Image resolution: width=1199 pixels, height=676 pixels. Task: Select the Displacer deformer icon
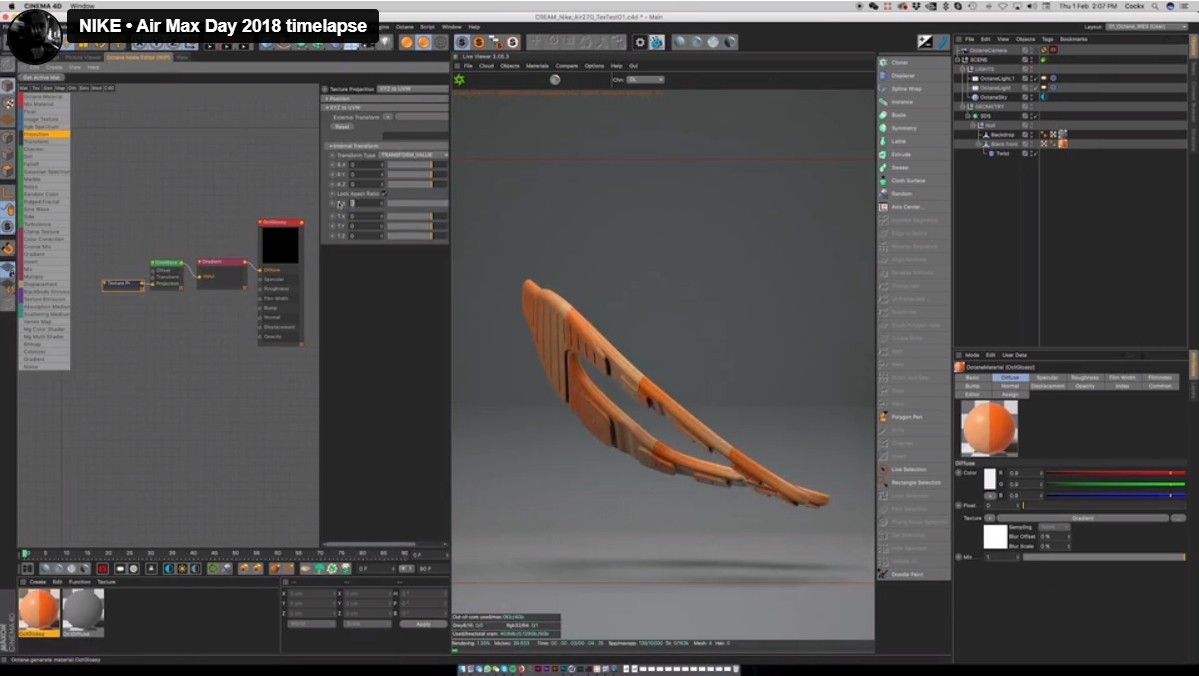tap(883, 76)
